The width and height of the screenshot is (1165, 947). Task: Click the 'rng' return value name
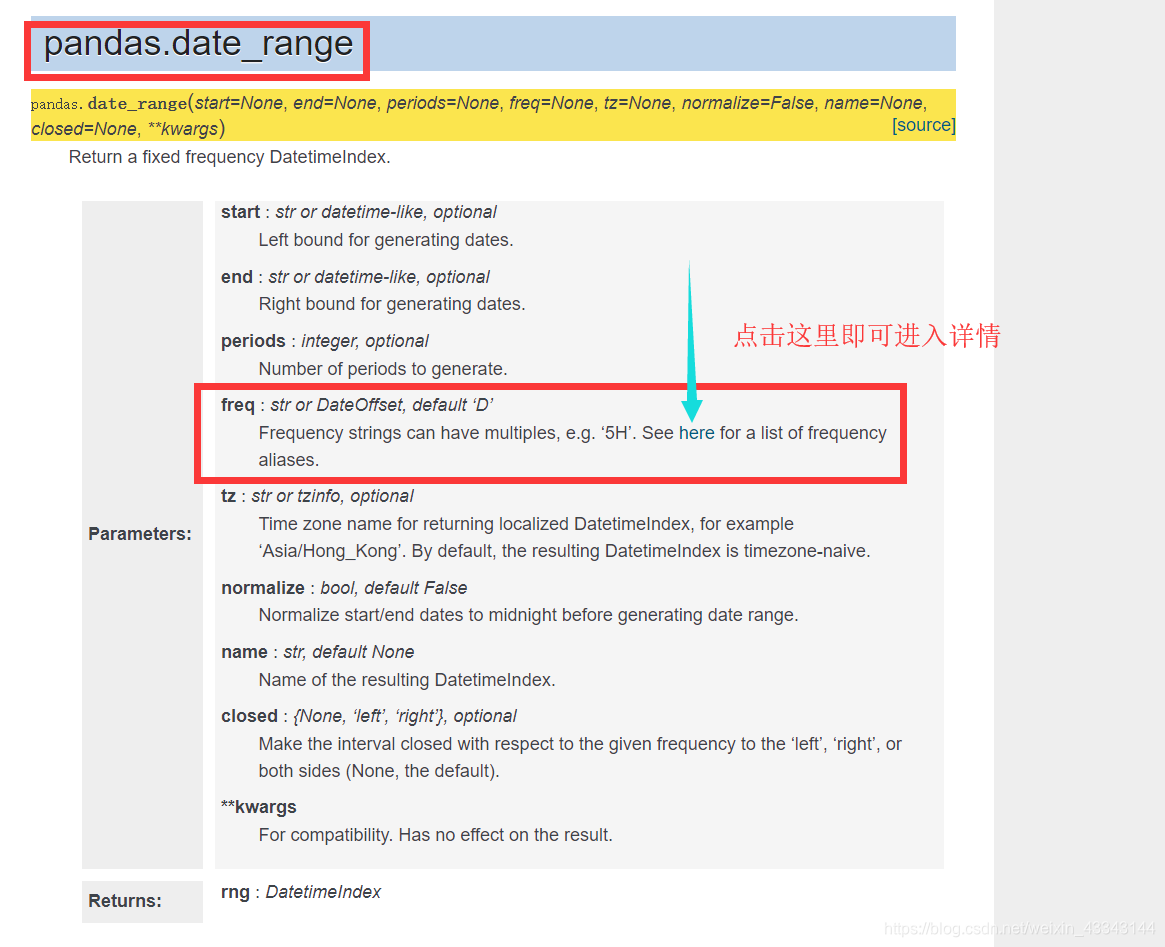pyautogui.click(x=235, y=892)
